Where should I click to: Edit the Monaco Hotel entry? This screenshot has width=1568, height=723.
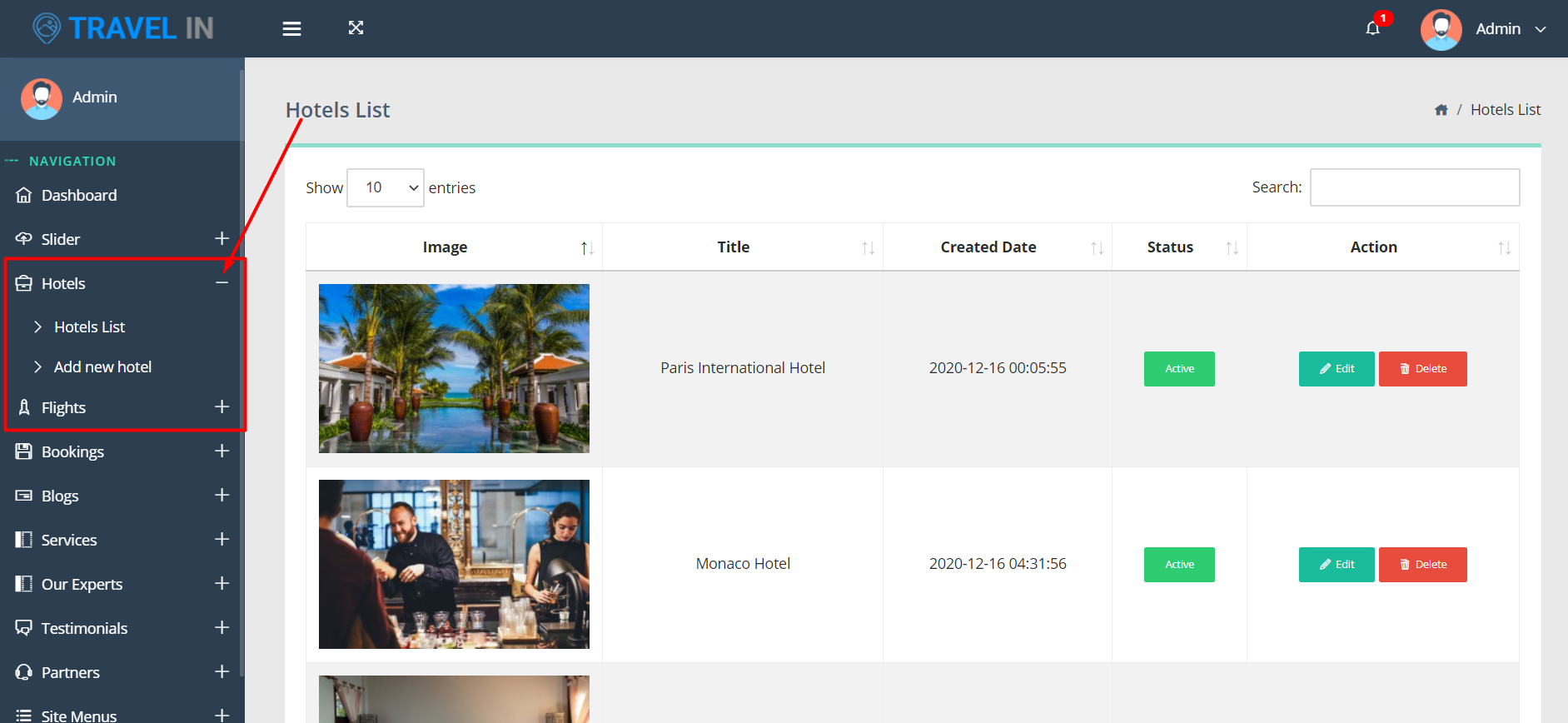tap(1337, 565)
